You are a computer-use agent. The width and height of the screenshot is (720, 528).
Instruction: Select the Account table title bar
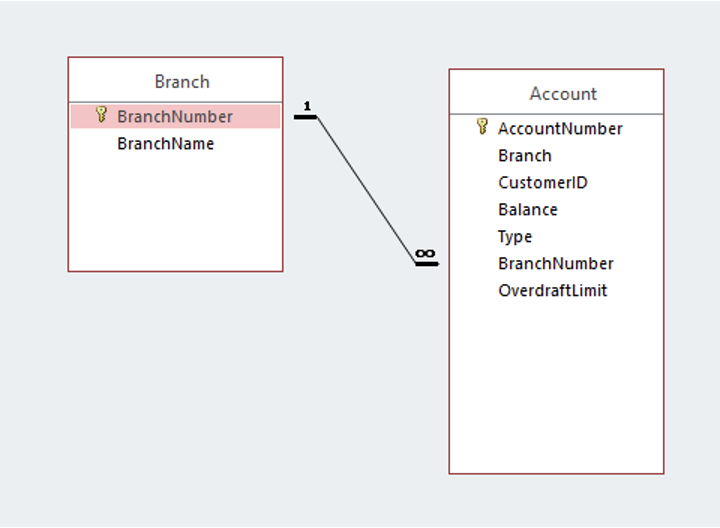tap(562, 93)
